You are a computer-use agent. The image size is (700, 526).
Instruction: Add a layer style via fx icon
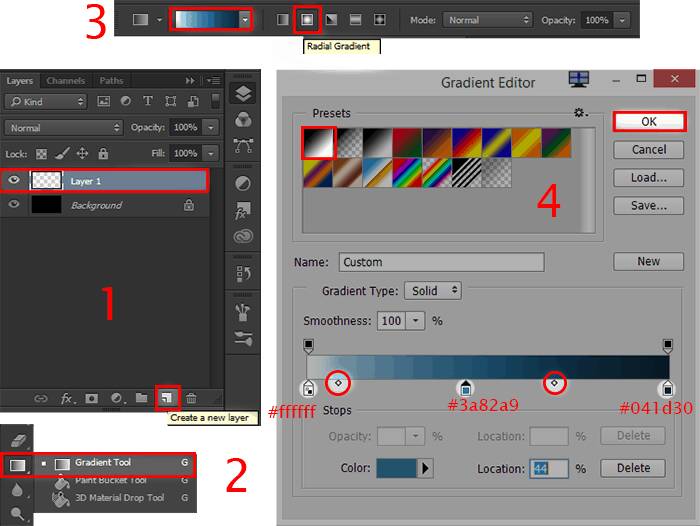(x=67, y=398)
